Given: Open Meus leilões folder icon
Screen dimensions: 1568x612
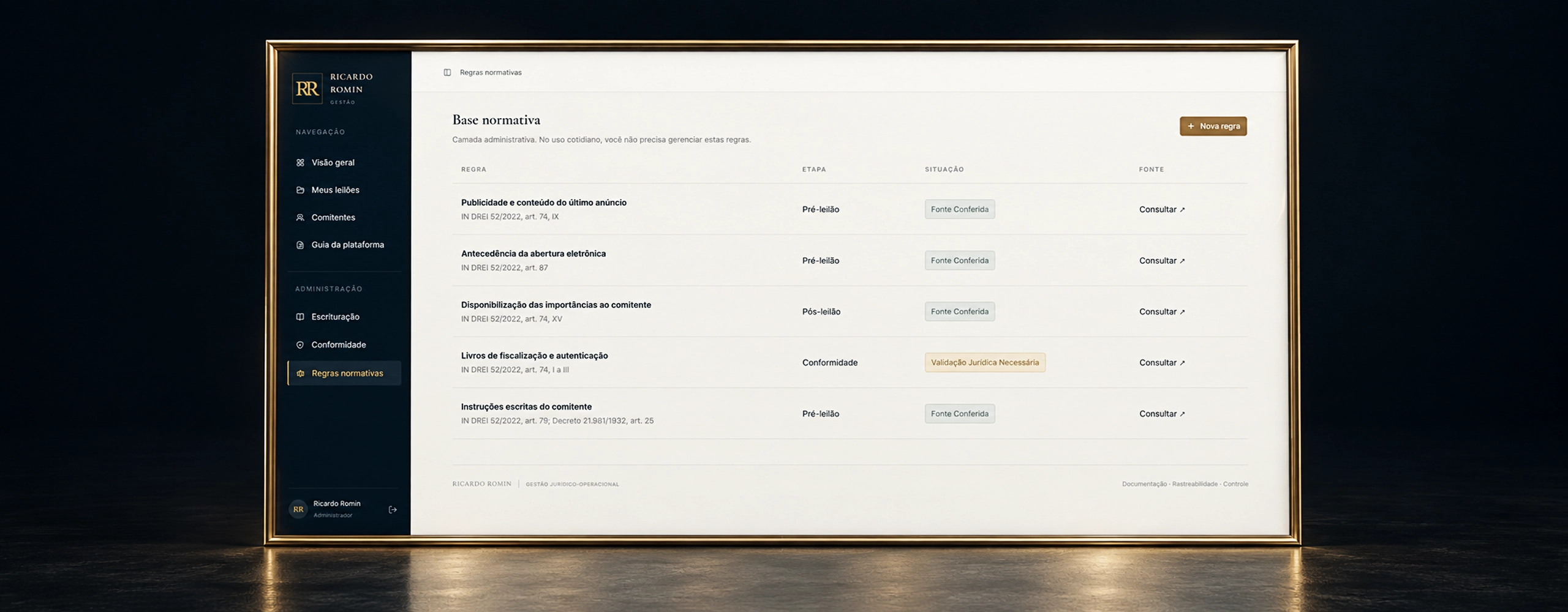Looking at the screenshot, I should pos(300,190).
